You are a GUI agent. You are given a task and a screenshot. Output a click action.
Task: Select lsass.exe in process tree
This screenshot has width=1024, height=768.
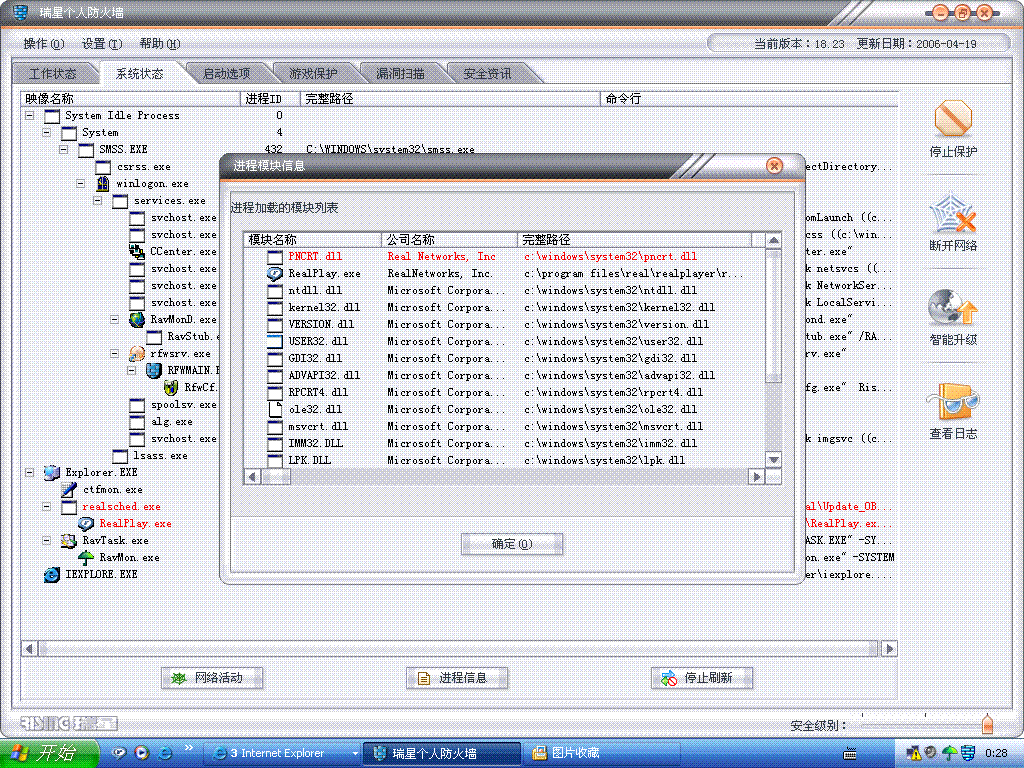pyautogui.click(x=160, y=455)
